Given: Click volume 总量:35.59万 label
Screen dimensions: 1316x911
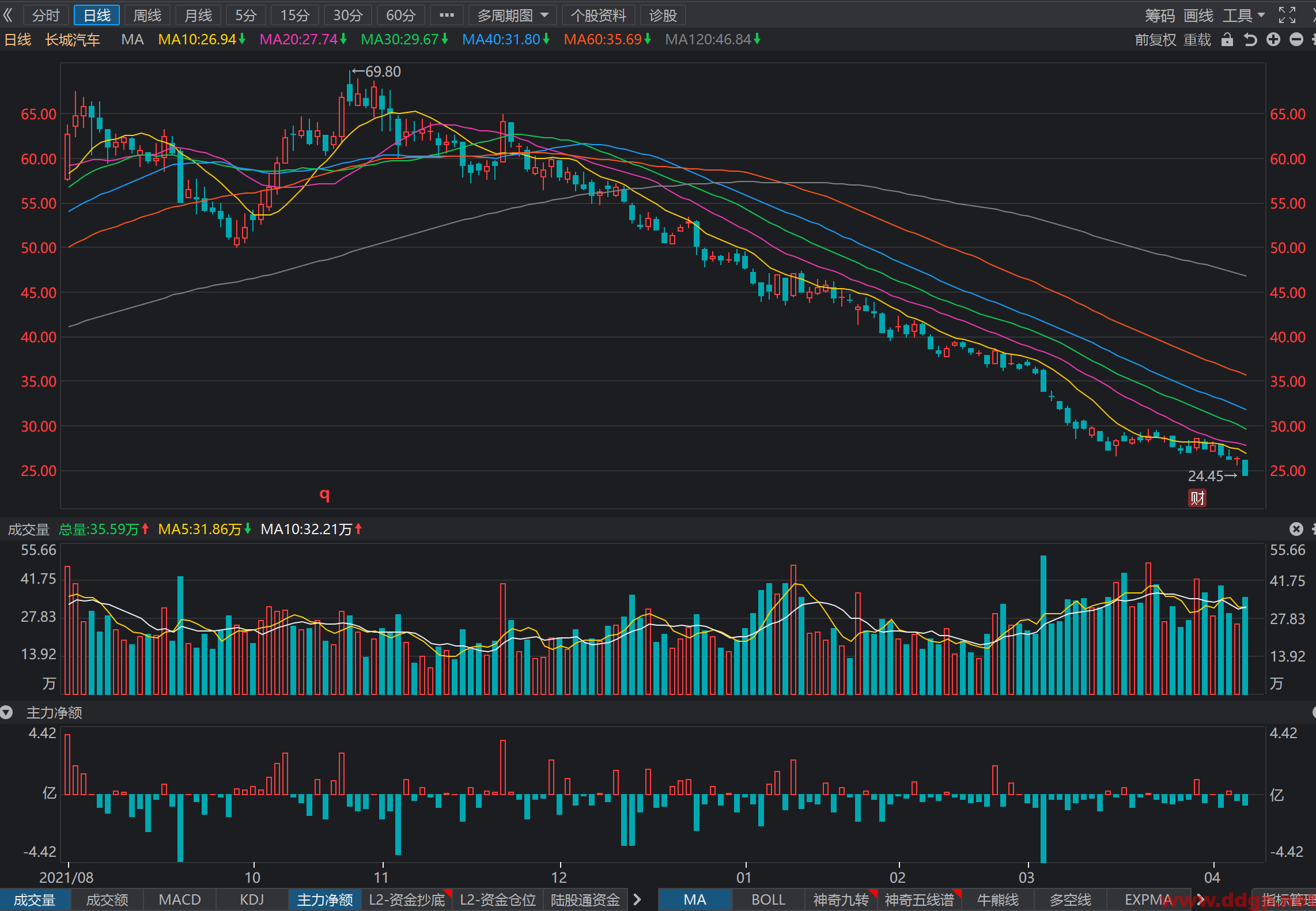Looking at the screenshot, I should pyautogui.click(x=104, y=529).
